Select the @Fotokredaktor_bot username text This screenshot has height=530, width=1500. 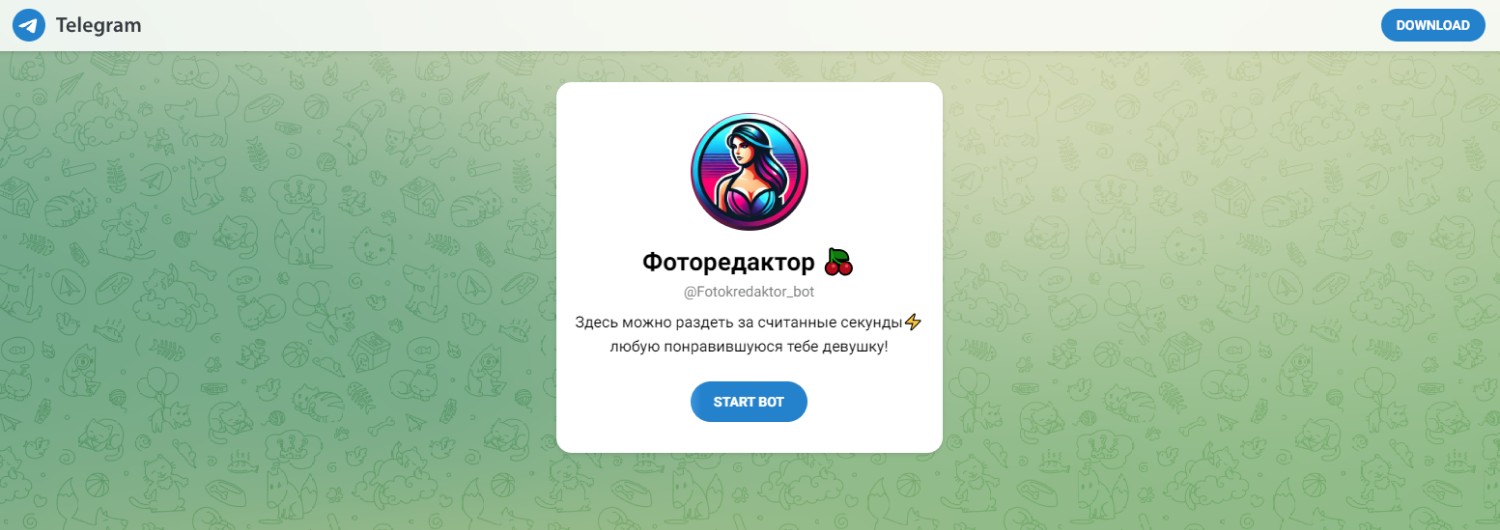[749, 293]
